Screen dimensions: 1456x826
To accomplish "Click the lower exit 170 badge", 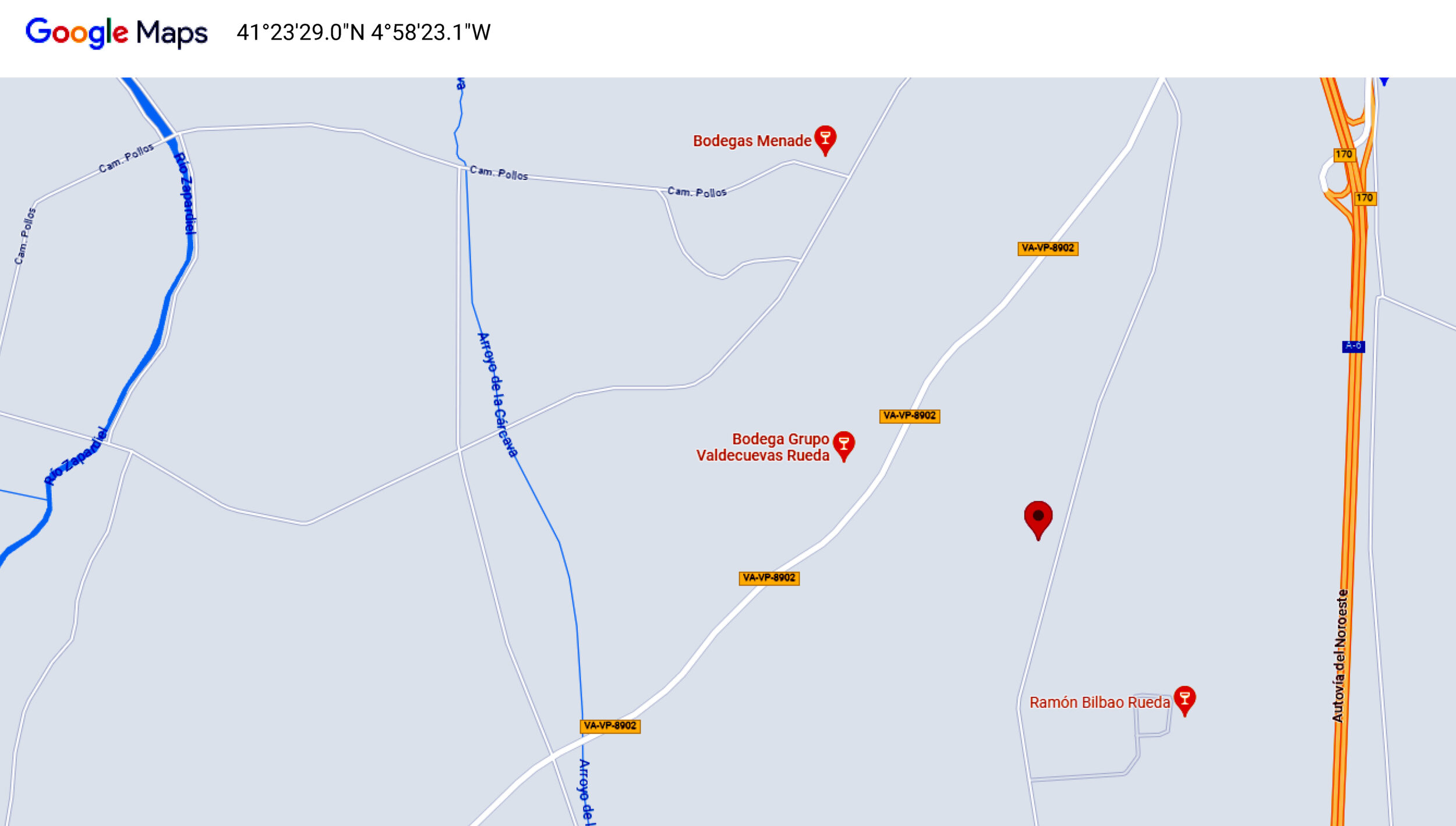I will (x=1365, y=198).
